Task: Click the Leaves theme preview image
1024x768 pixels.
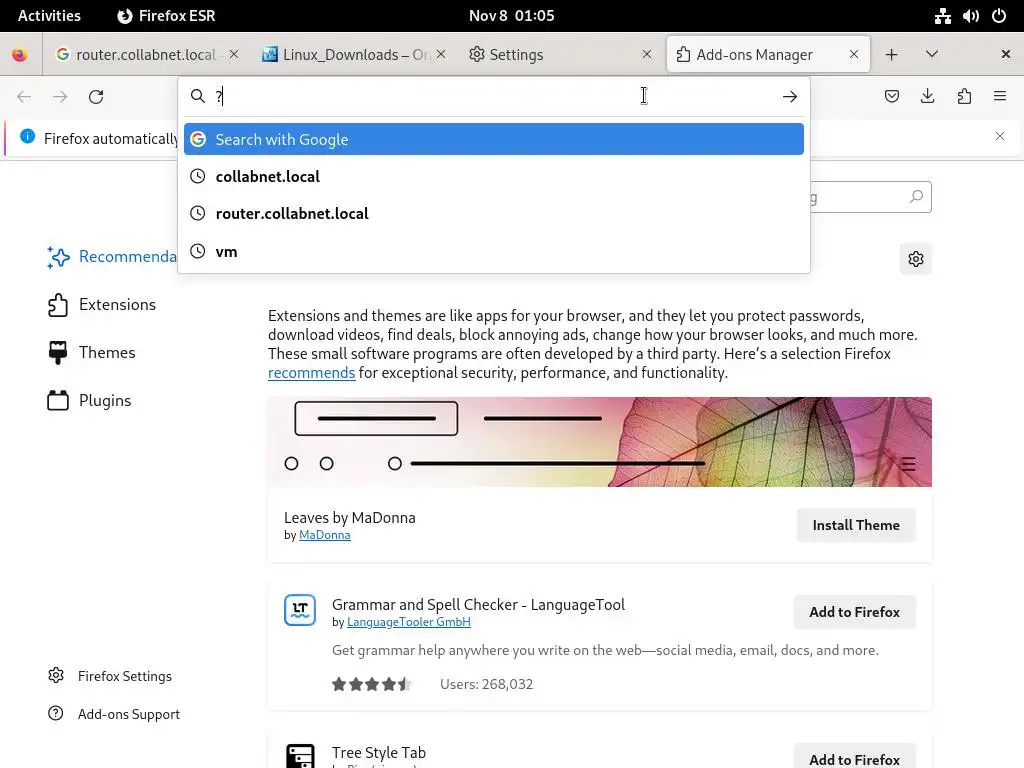Action: [x=600, y=442]
